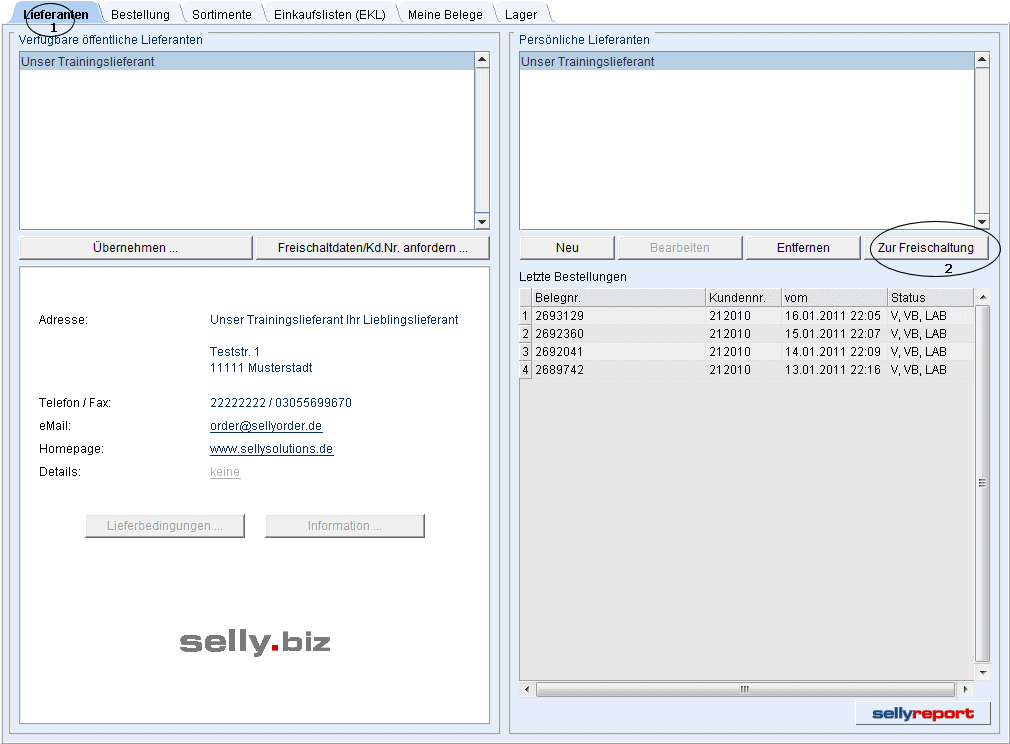
Task: Select the Lager tab
Action: click(521, 15)
